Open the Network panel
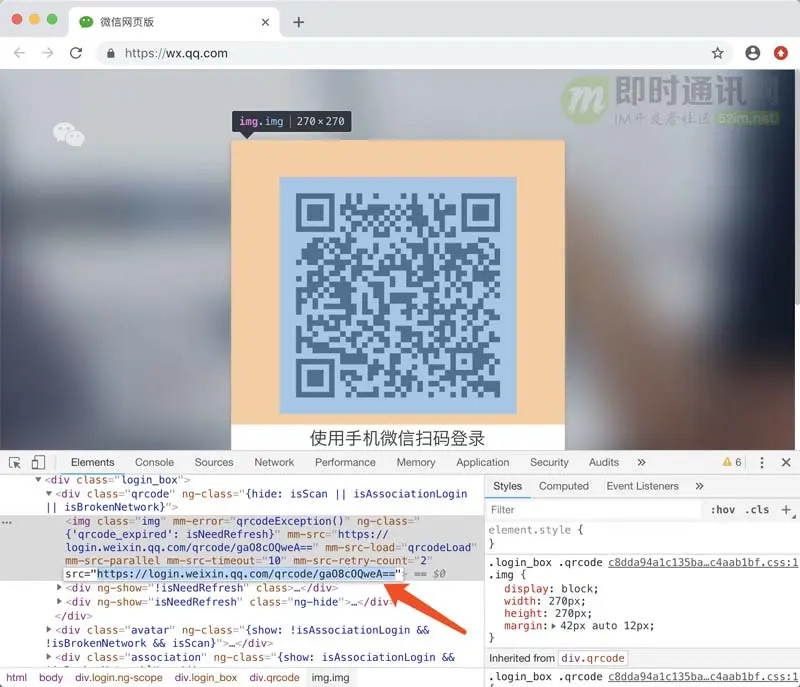800x687 pixels. (274, 462)
